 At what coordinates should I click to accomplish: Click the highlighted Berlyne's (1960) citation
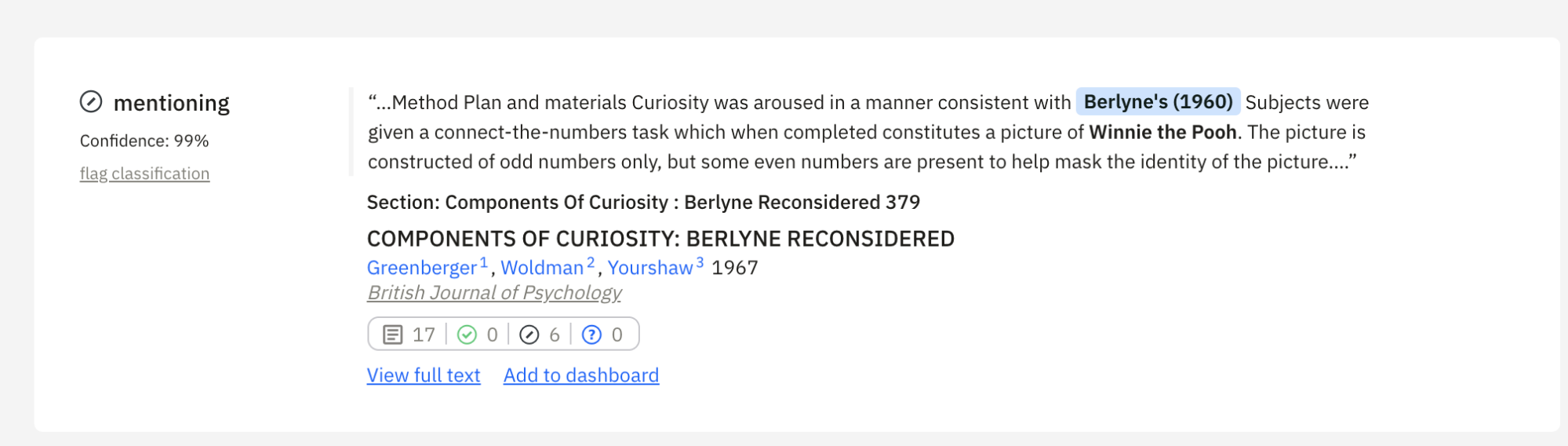[1158, 102]
